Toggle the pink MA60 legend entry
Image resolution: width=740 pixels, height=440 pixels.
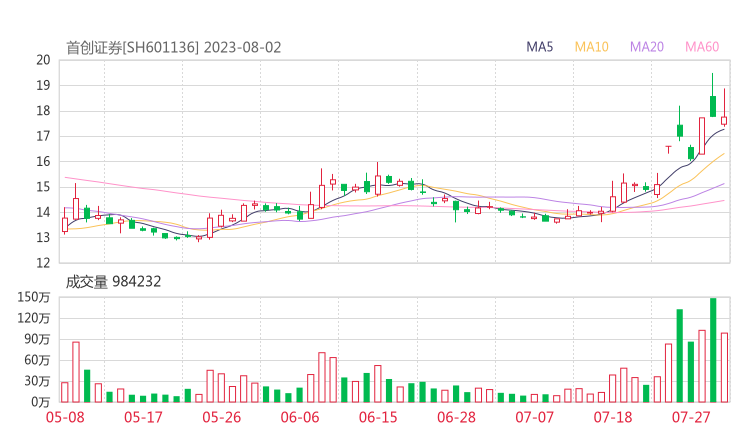702,47
